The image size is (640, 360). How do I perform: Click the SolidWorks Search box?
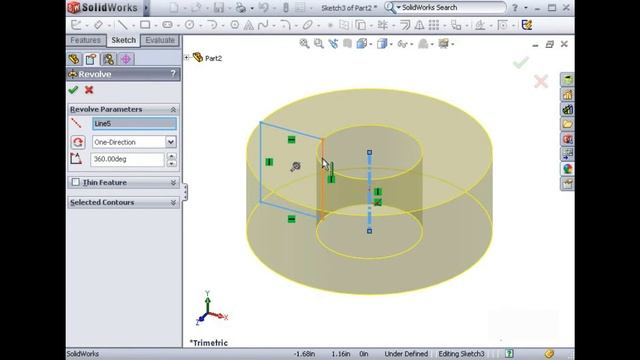click(x=446, y=7)
